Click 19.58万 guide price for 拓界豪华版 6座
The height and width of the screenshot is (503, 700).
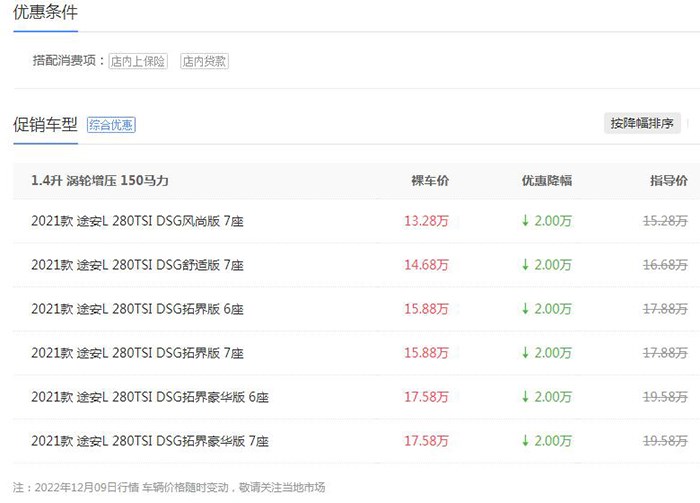tap(665, 397)
